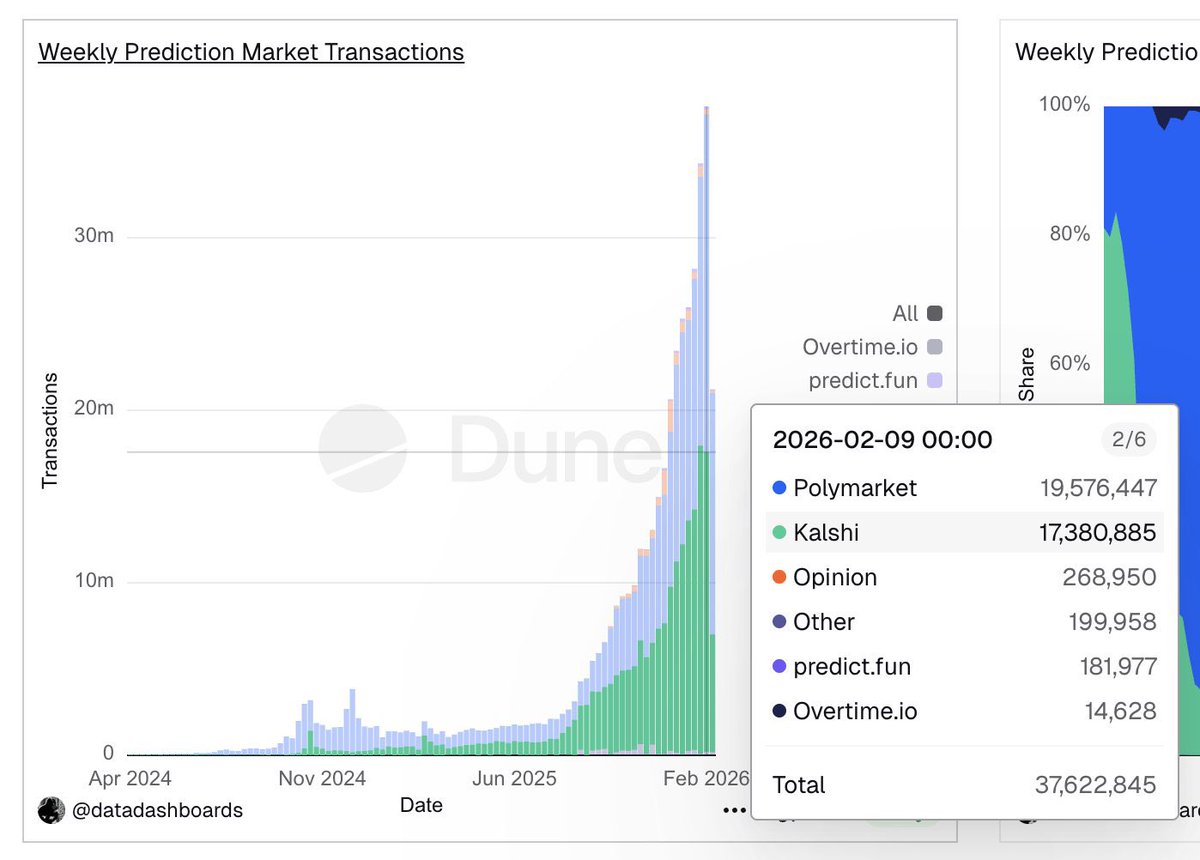
Task: Click the 100% label in the share chart
Action: [x=1064, y=104]
